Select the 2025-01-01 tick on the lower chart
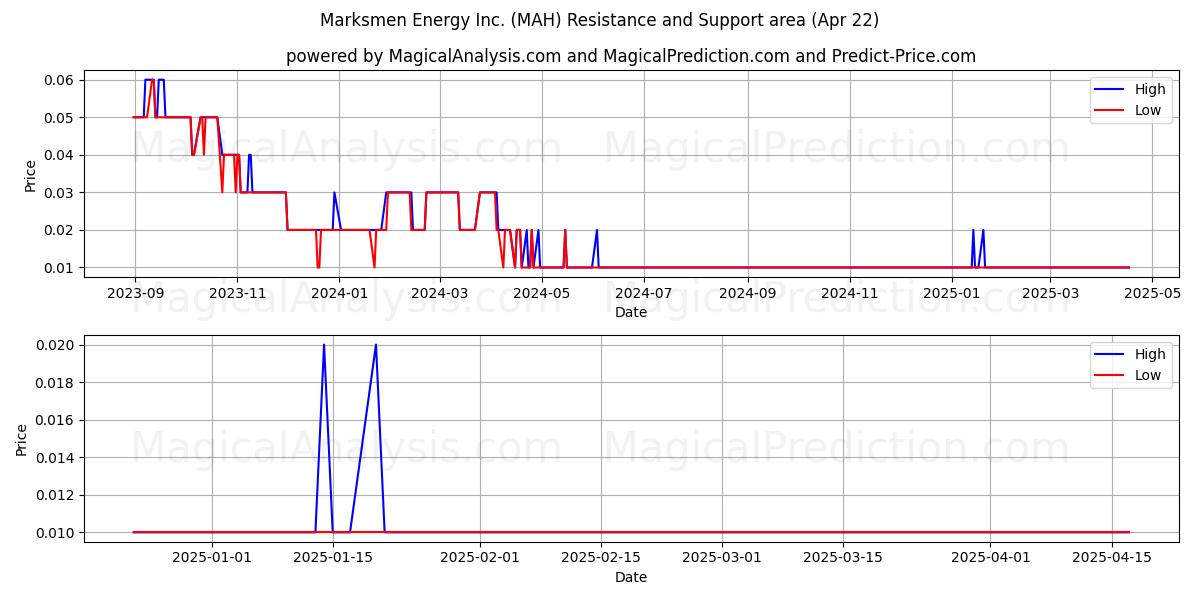Screen dimensions: 1200x600 pyautogui.click(x=212, y=559)
